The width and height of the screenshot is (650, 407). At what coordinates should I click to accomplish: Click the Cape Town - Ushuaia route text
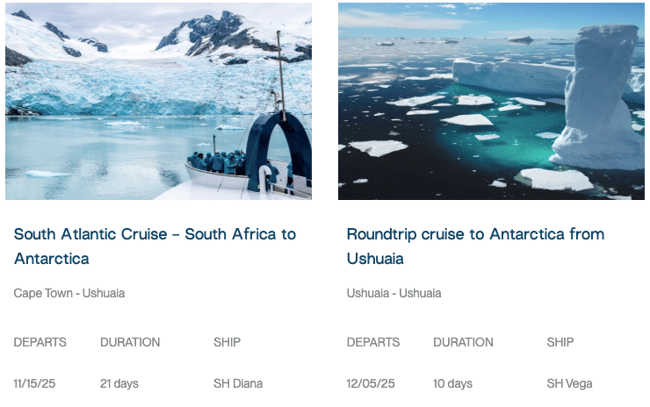(69, 293)
